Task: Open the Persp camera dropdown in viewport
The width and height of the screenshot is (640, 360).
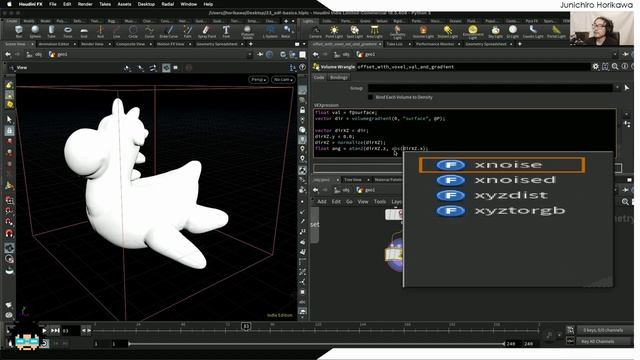Action: tap(258, 80)
